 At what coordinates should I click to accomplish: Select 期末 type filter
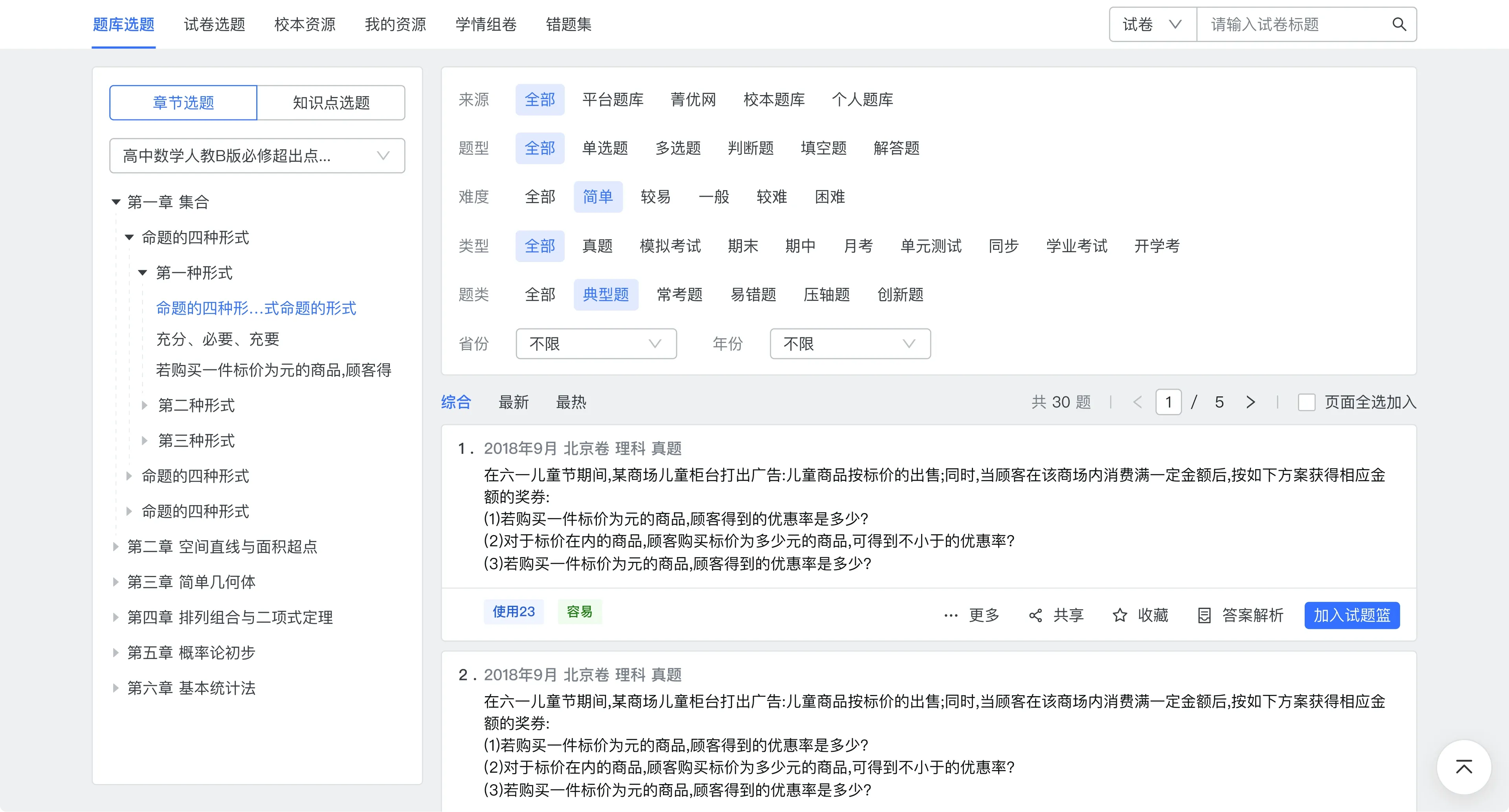743,246
